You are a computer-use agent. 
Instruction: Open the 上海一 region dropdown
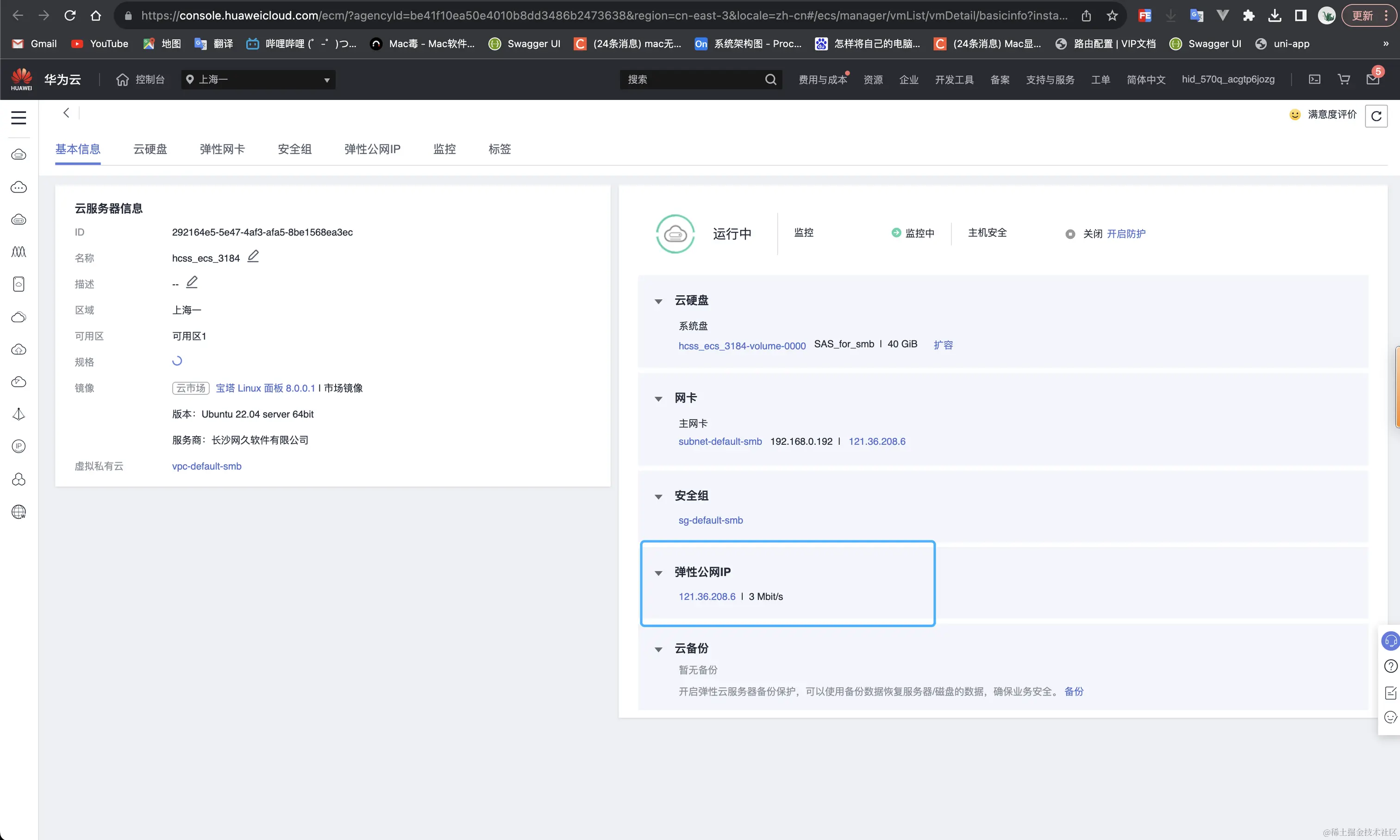(258, 79)
